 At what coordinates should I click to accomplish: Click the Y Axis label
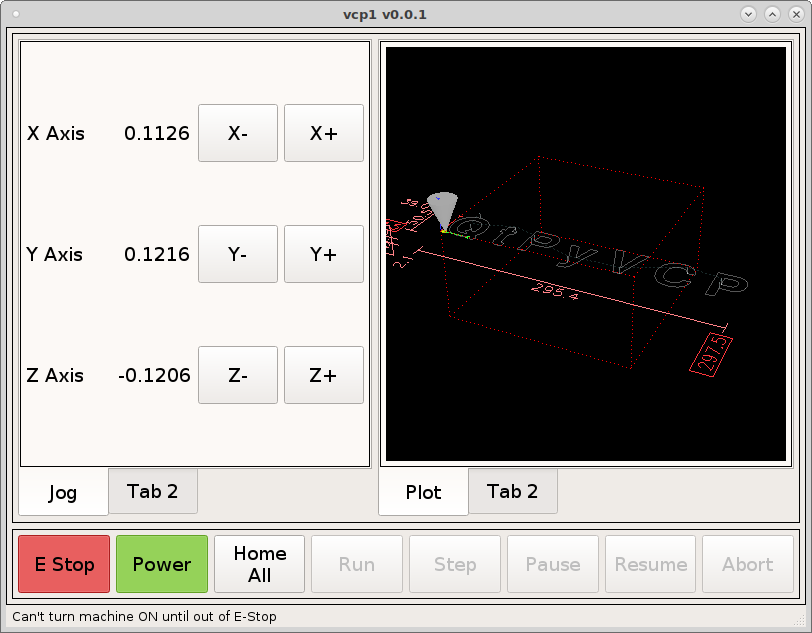tap(55, 254)
